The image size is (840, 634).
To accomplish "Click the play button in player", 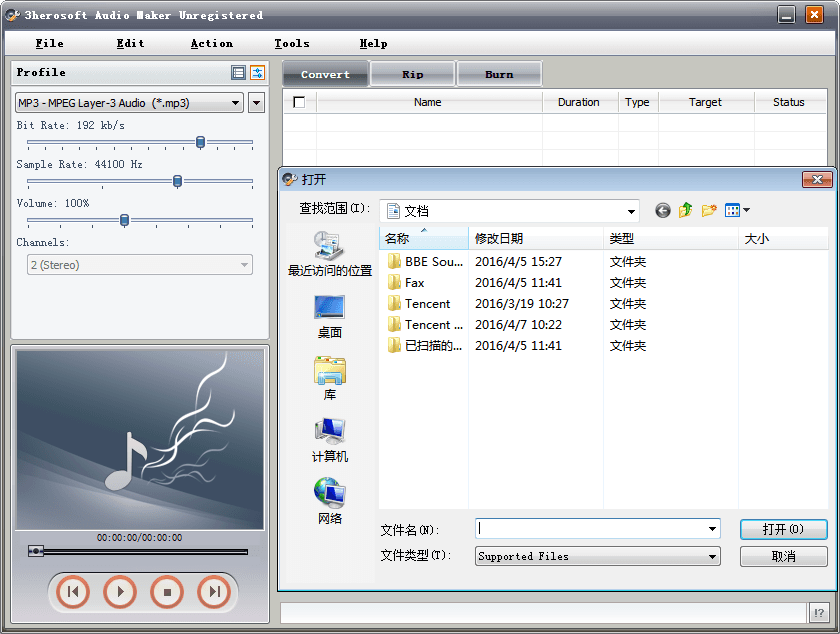I will click(119, 592).
